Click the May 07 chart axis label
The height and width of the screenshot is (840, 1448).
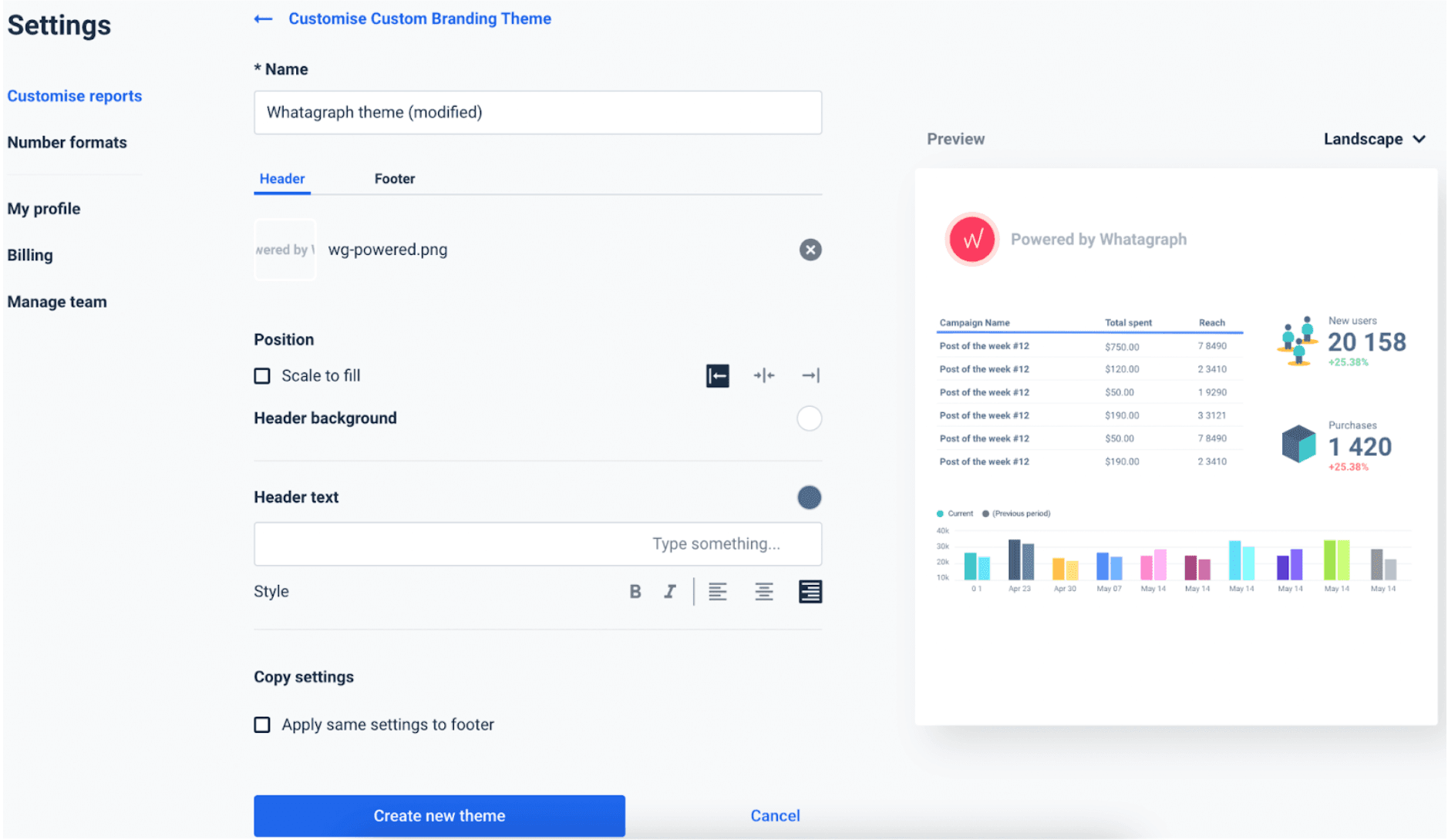point(1109,589)
